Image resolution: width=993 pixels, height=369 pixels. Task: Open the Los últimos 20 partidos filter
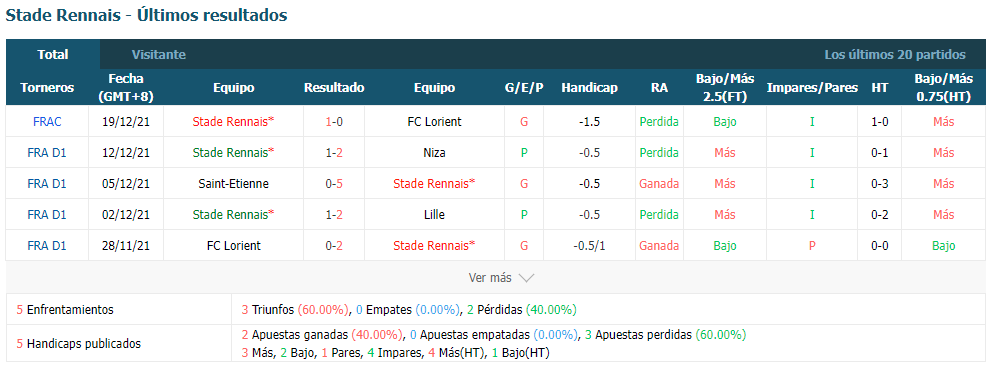(x=895, y=54)
